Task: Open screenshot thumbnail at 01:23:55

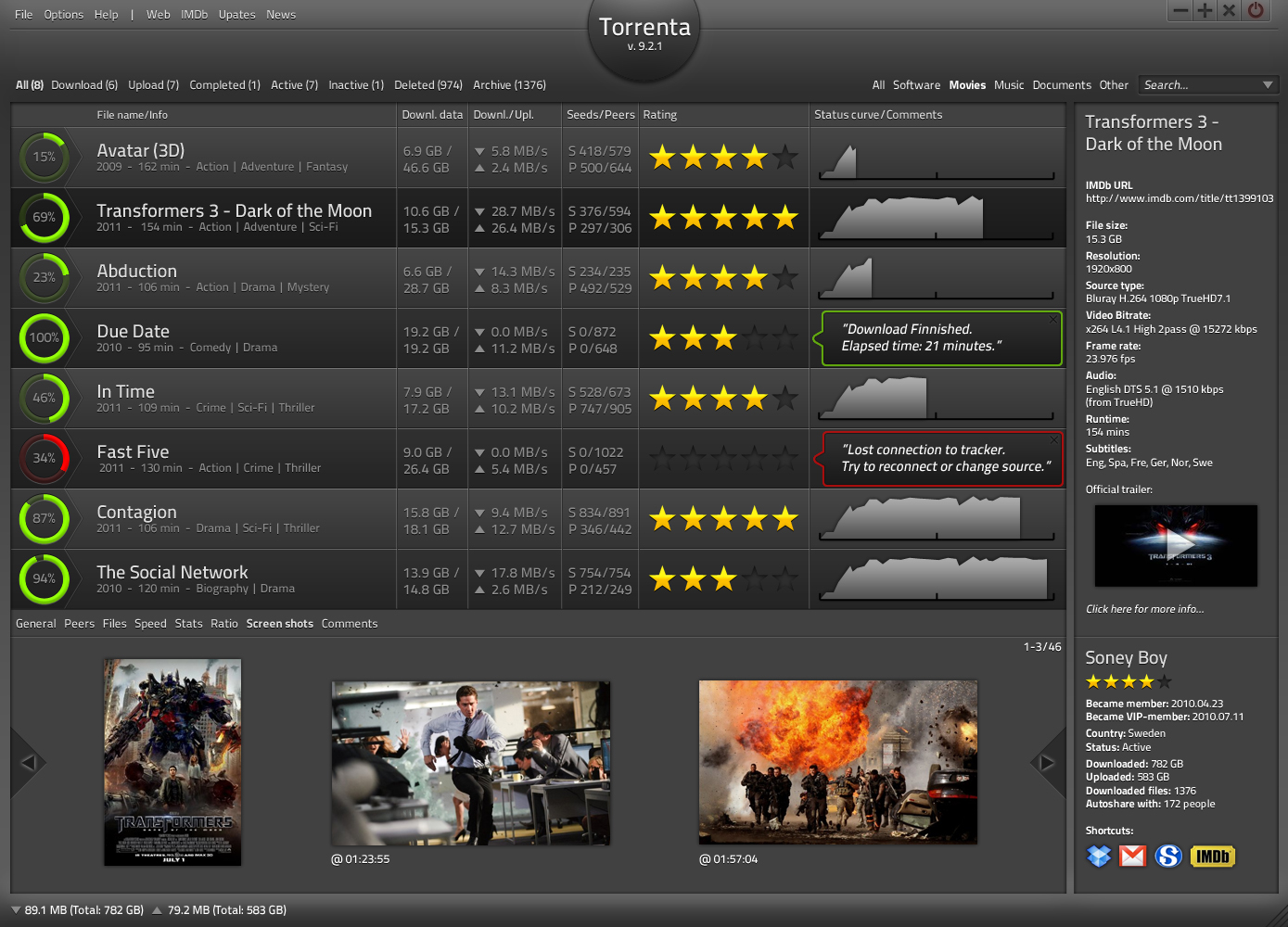Action: 471,763
